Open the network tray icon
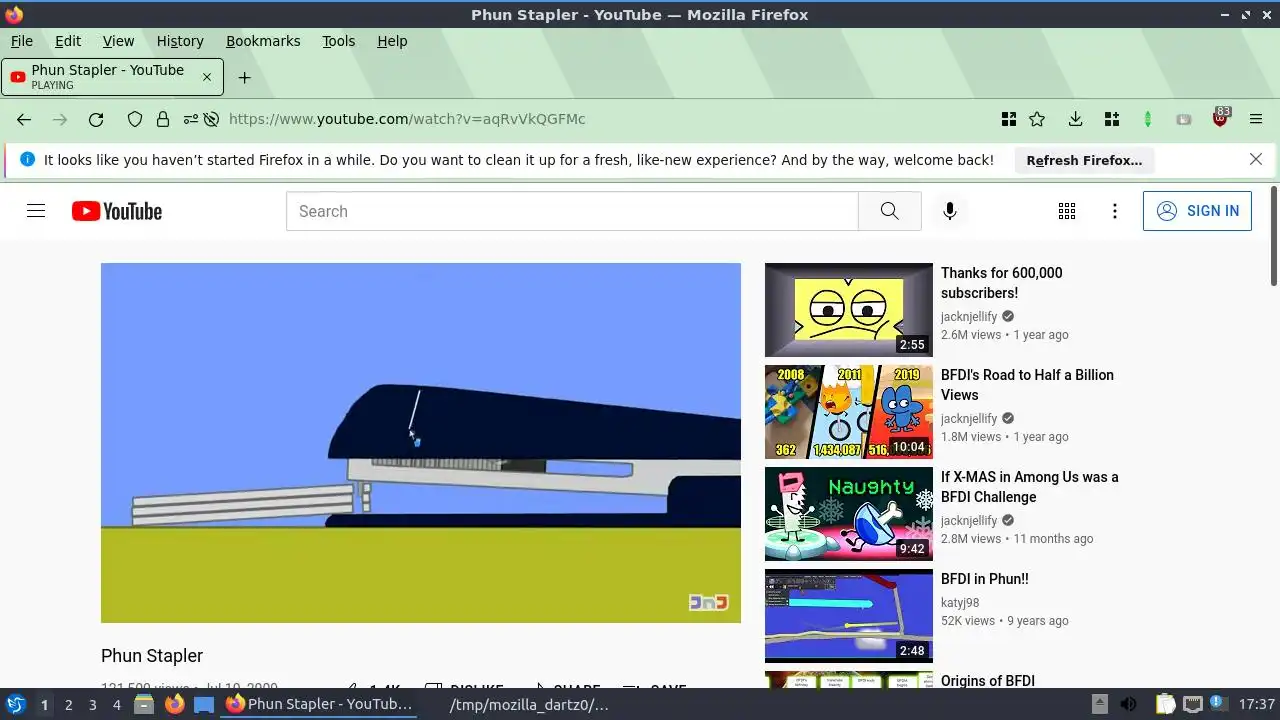 (1193, 704)
